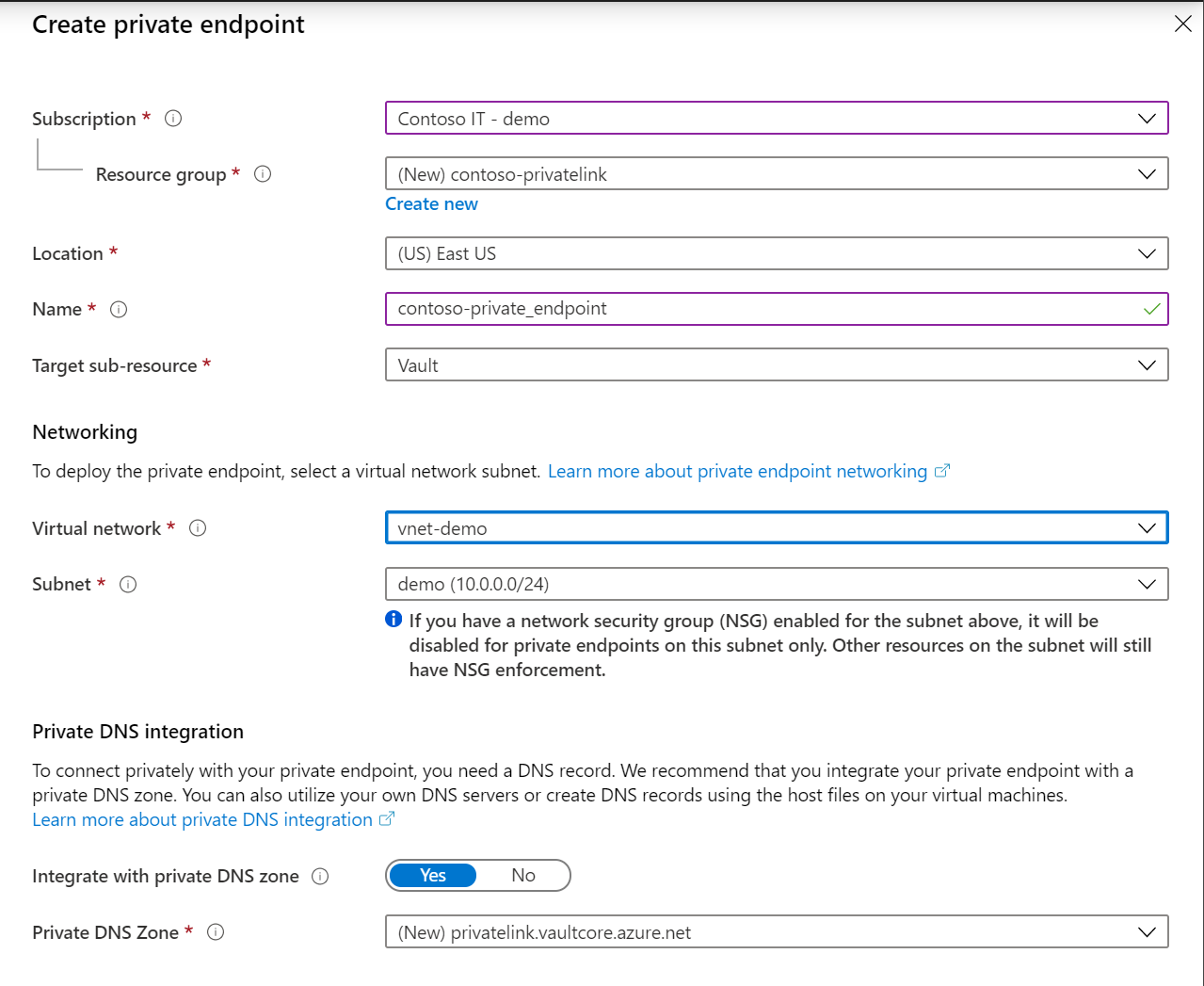Click the info icon beside Resource group
The height and width of the screenshot is (986, 1204).
[263, 174]
